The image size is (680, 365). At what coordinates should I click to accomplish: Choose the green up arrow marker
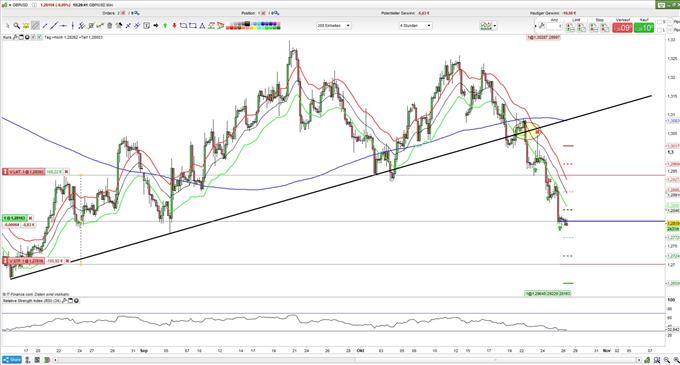pyautogui.click(x=165, y=26)
